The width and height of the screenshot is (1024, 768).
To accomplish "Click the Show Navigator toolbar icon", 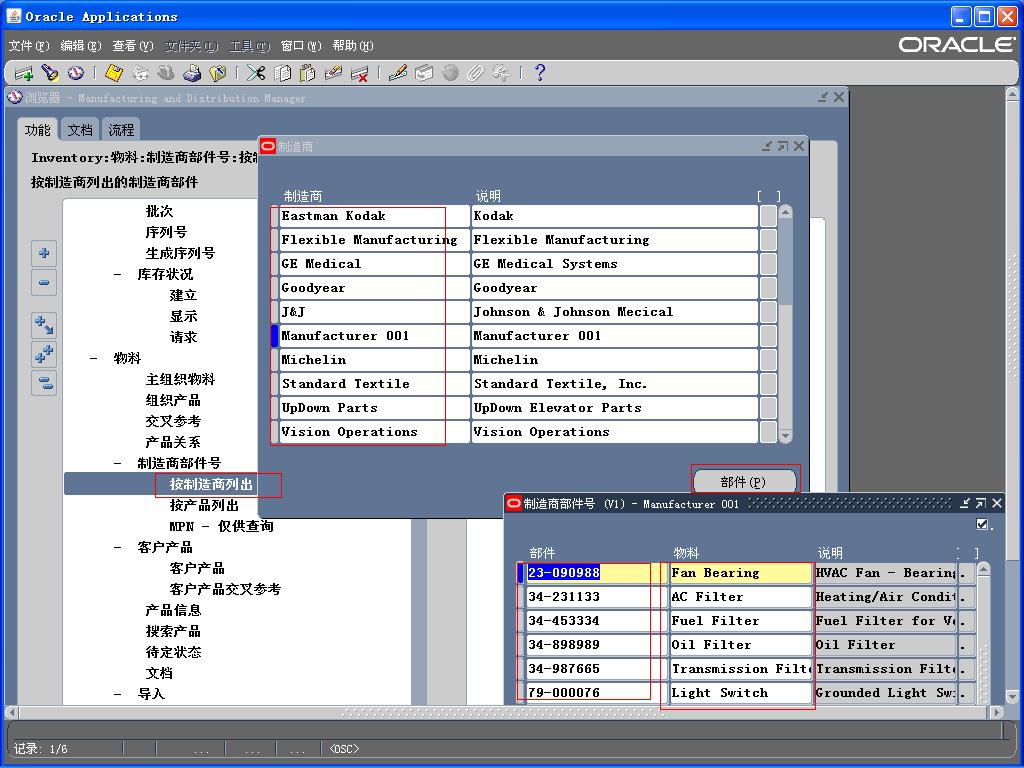I will 76,73.
